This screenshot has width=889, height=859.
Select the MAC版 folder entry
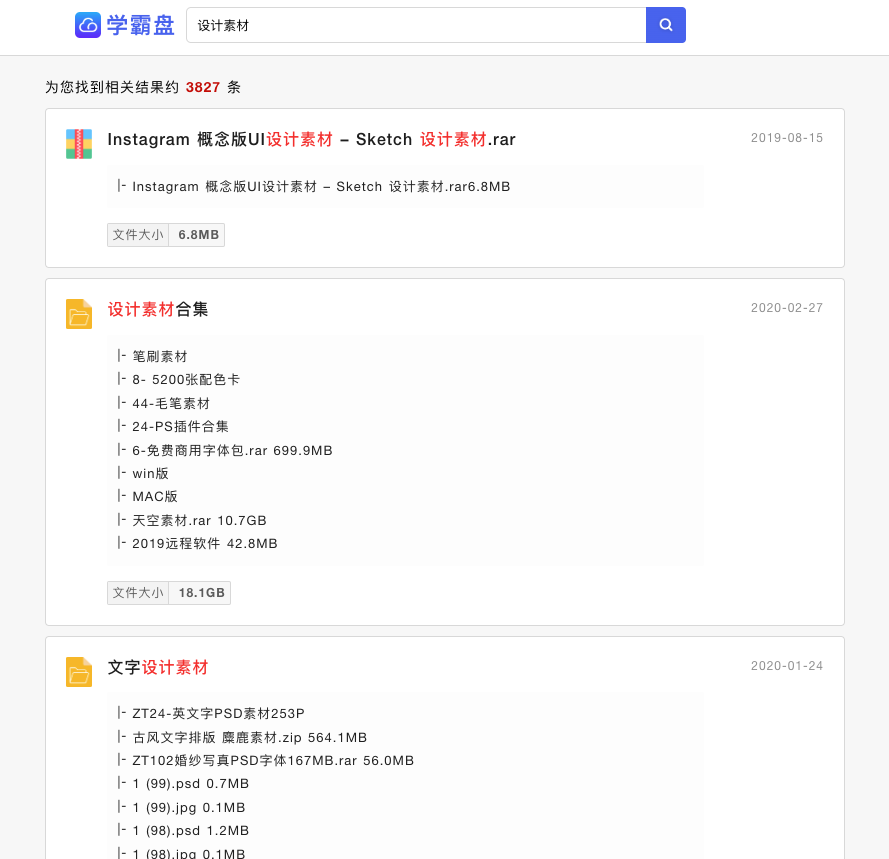pos(155,497)
